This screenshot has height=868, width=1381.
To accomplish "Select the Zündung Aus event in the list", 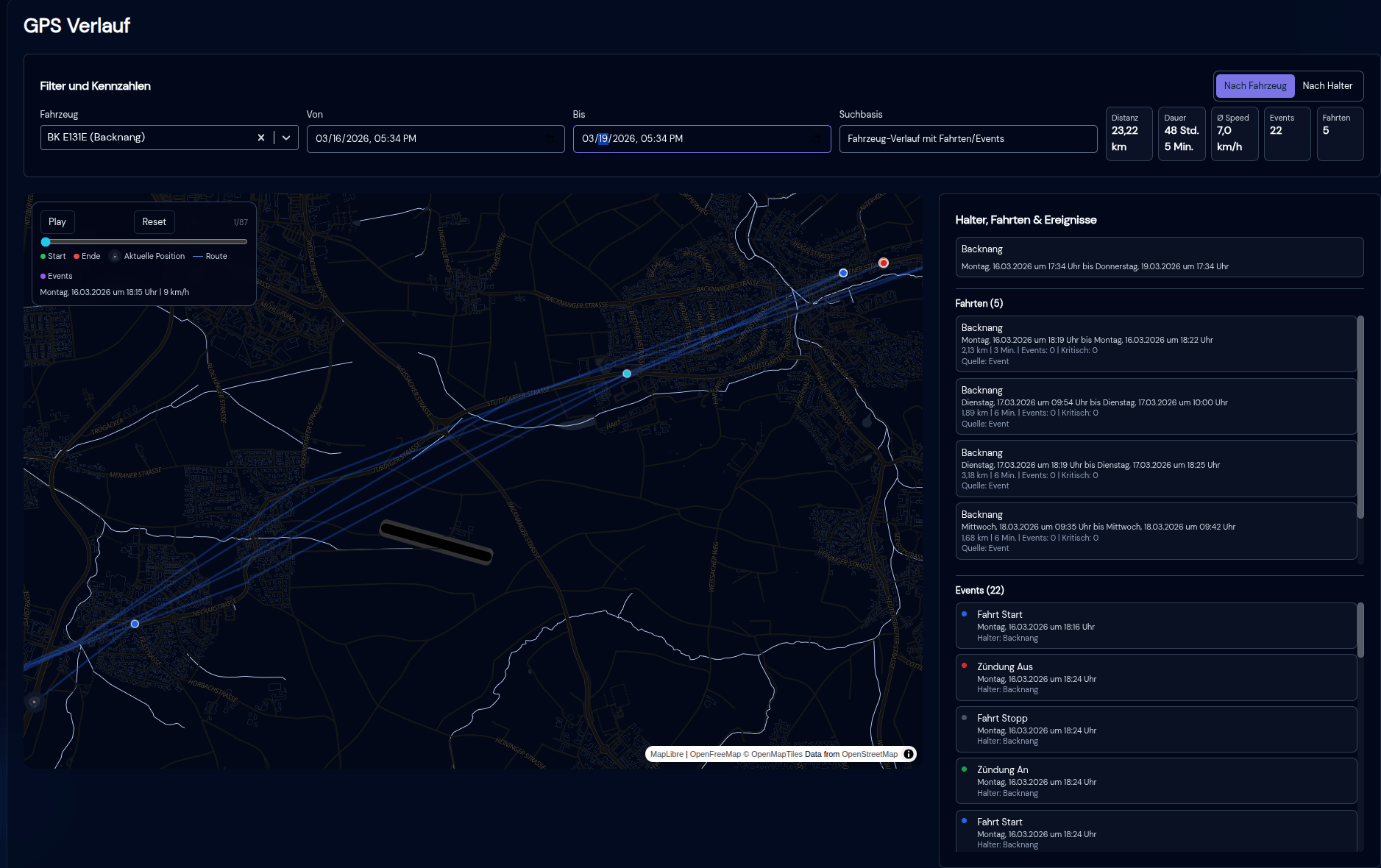I will (1156, 677).
